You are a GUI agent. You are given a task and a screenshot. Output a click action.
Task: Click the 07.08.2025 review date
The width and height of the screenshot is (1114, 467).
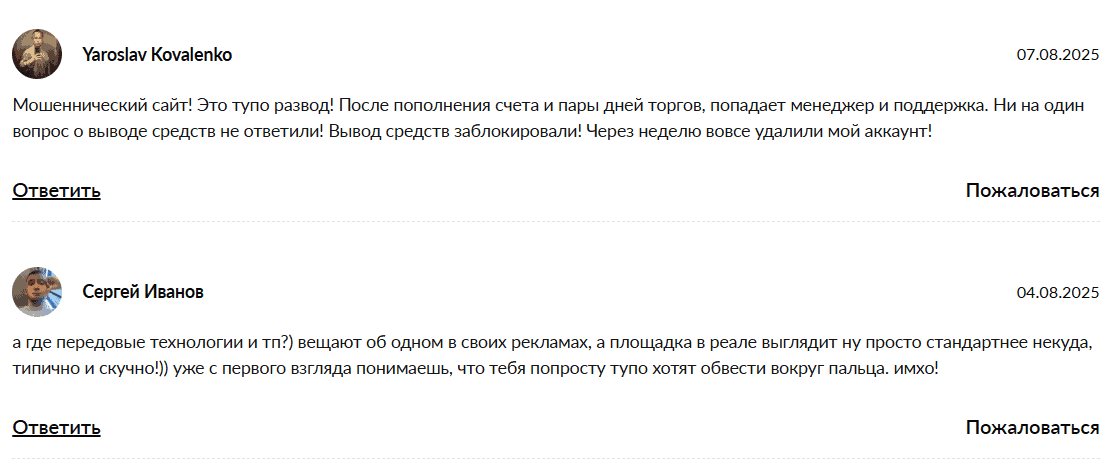1058,55
